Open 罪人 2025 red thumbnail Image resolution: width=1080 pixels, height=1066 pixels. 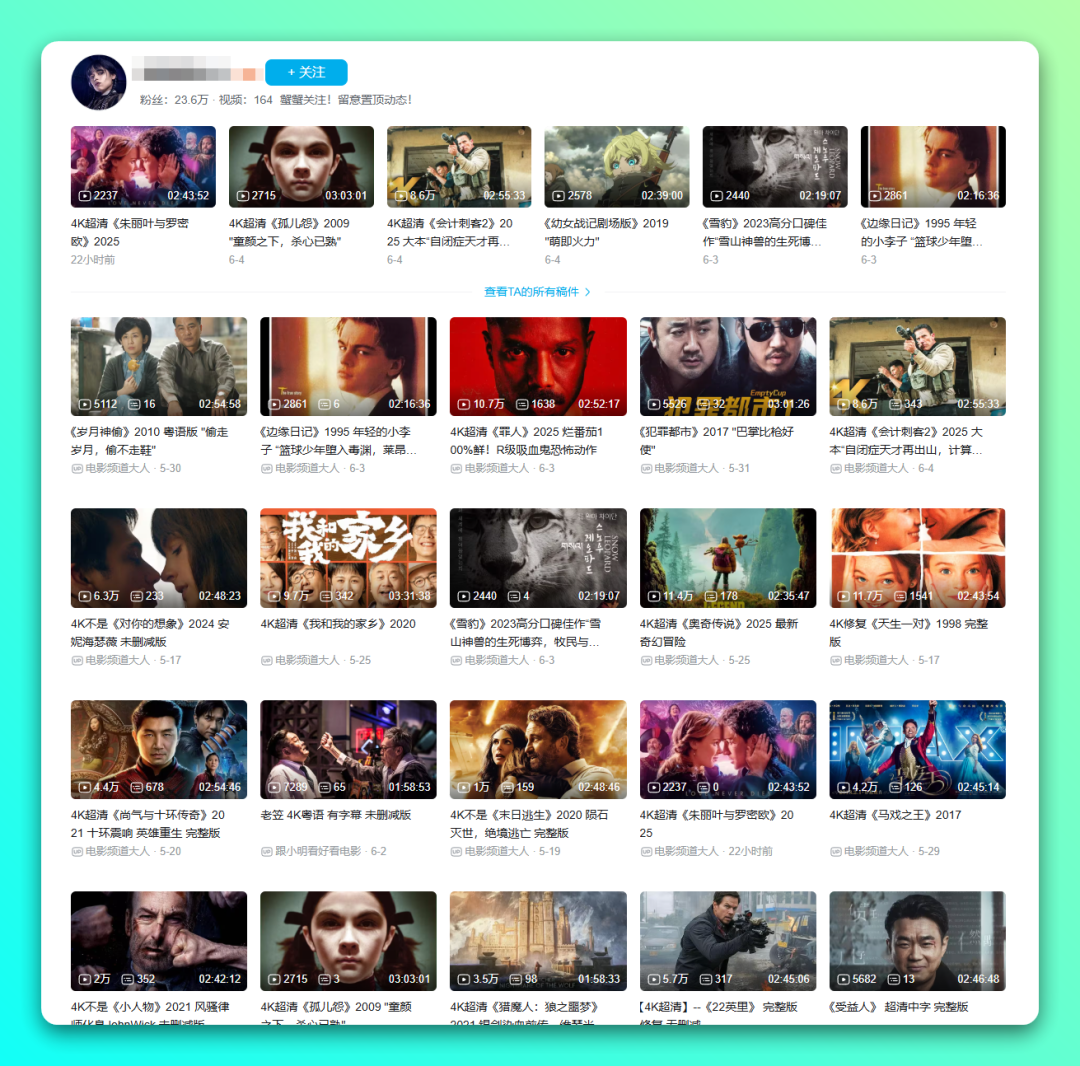point(538,366)
